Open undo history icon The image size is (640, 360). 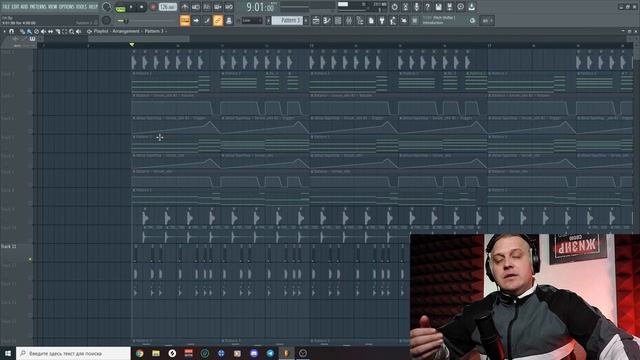click(x=394, y=7)
